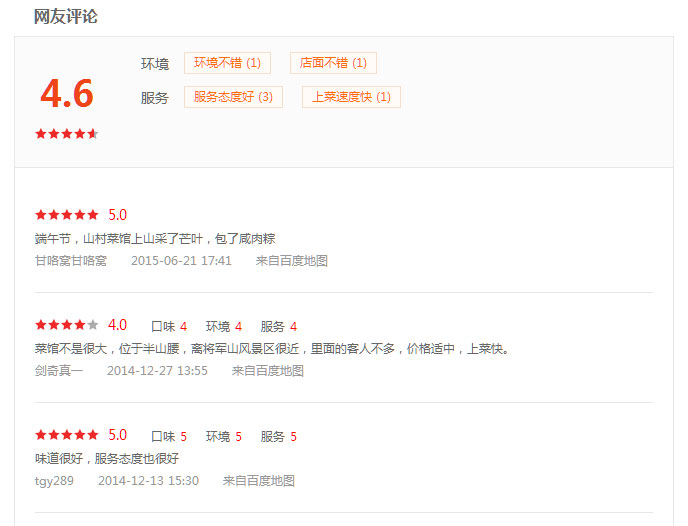Click the 环境不错 (1) tag
This screenshot has height=526, width=688.
tap(227, 63)
